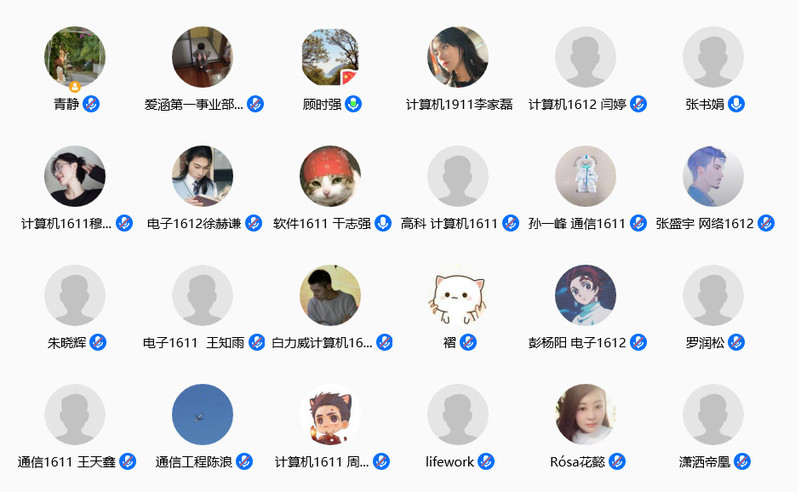
Task: Open Rósa花懿's profile picture
Action: (585, 414)
